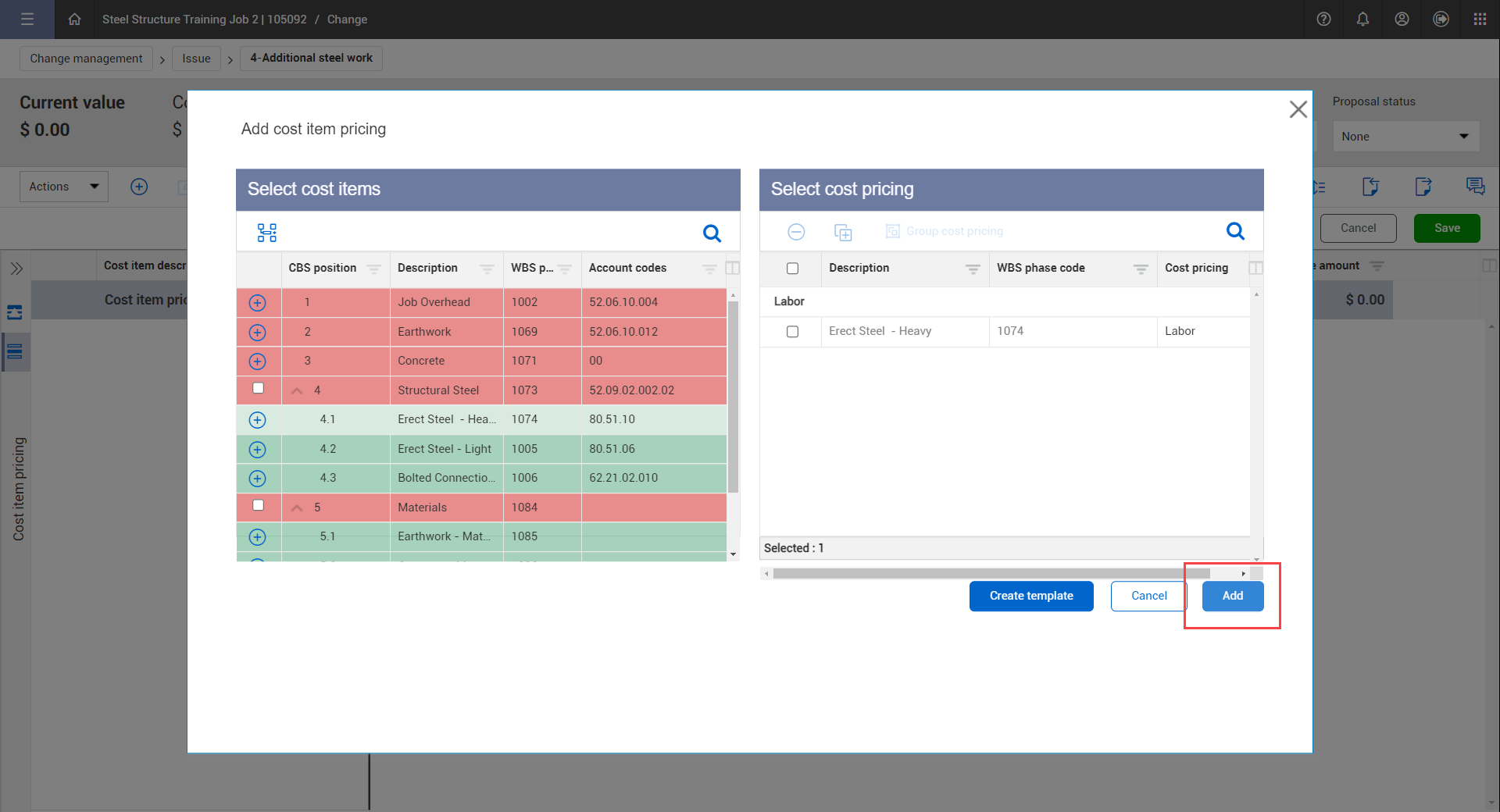1500x812 pixels.
Task: Click the hierarchy tree icon in cost items
Action: click(x=267, y=233)
